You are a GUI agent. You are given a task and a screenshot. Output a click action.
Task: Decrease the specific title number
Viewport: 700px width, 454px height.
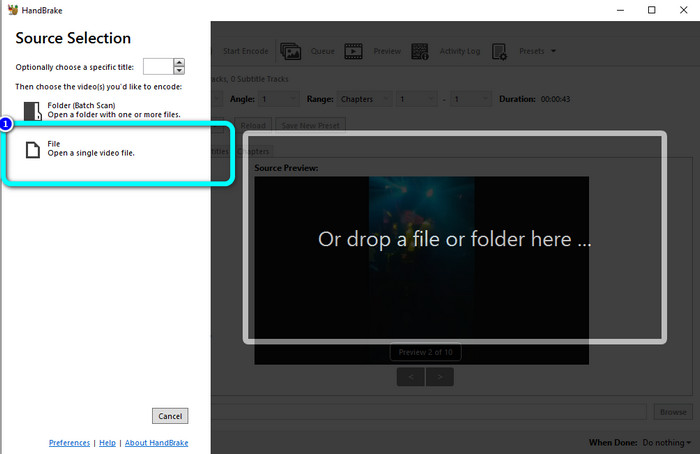179,71
